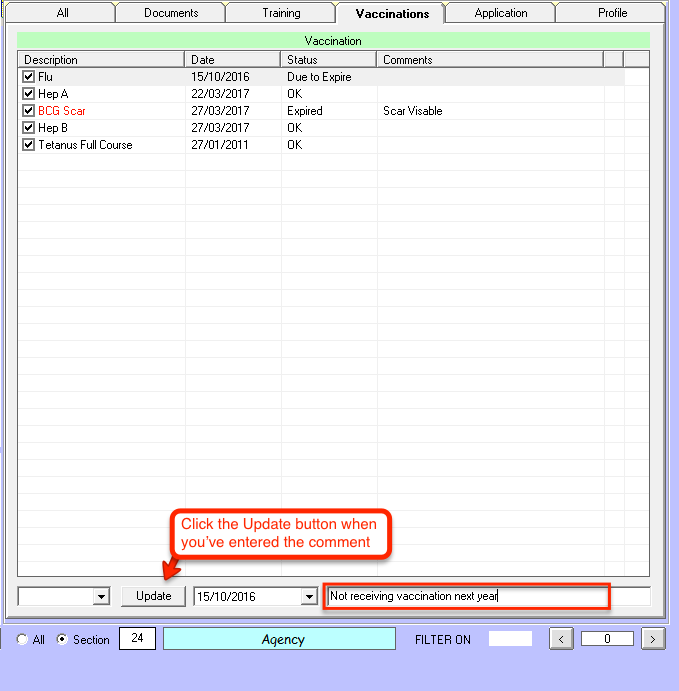Switch to the Documents tab
This screenshot has width=679, height=691.
coord(171,13)
